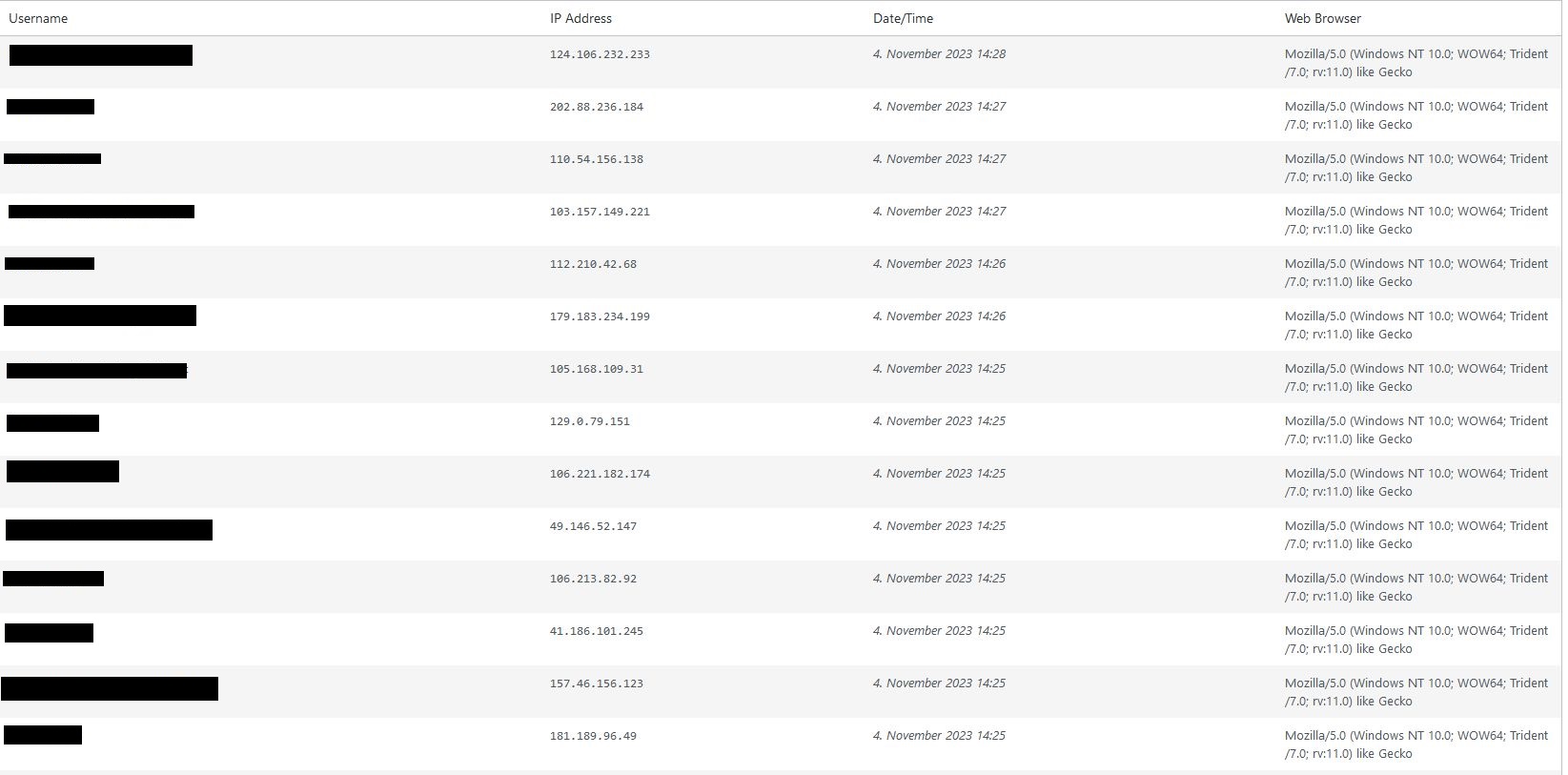Click the 14:28 date entry

[939, 54]
